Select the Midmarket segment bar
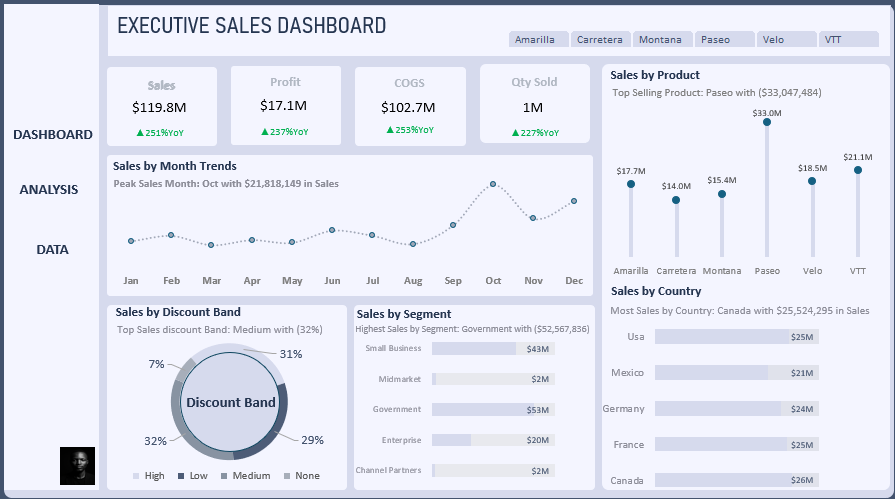 click(x=434, y=379)
